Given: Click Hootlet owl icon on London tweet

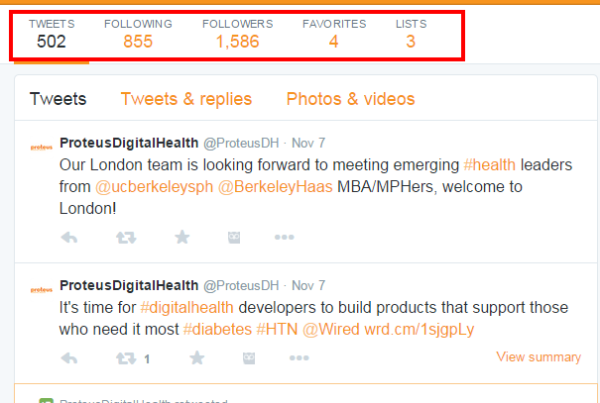Looking at the screenshot, I should pos(234,237).
